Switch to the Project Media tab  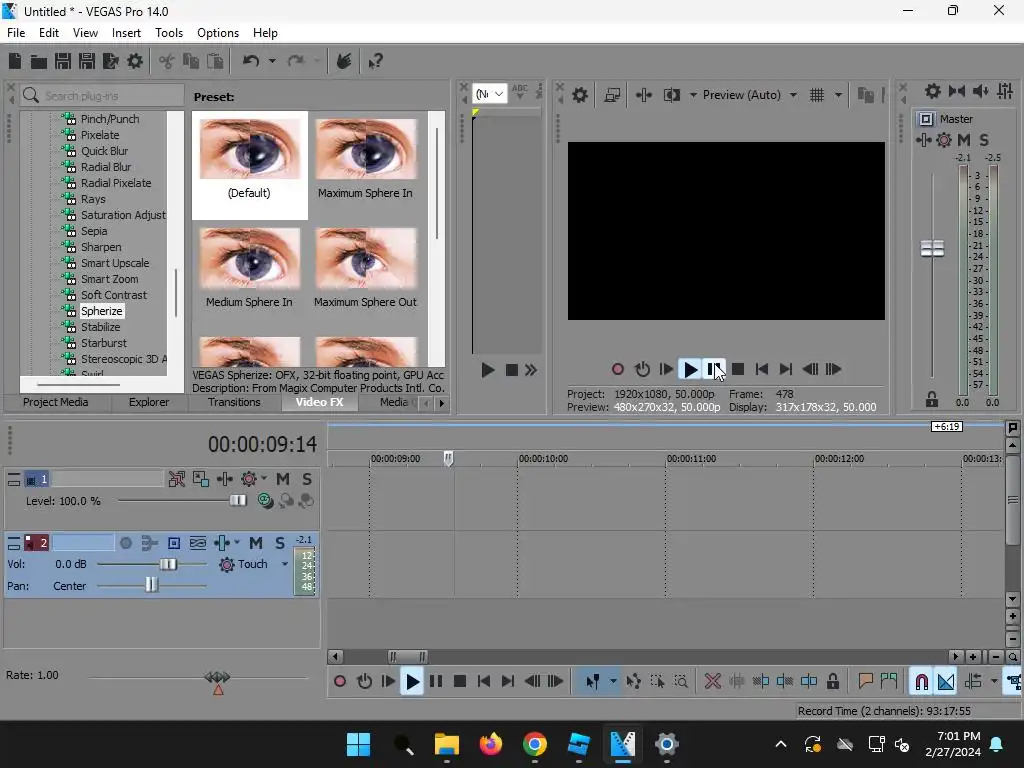click(x=56, y=402)
